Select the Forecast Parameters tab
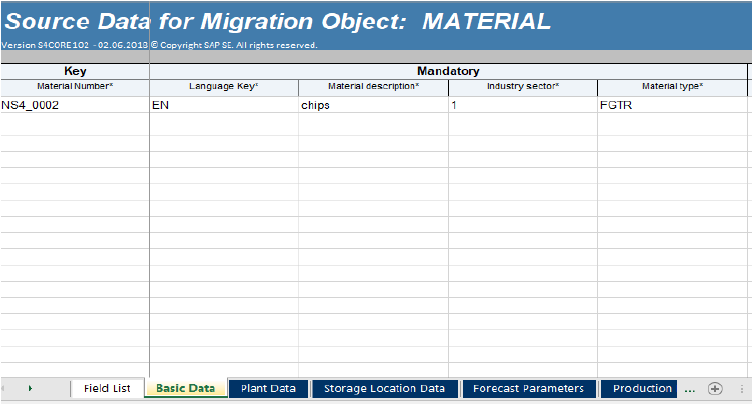754x404 pixels. click(530, 389)
